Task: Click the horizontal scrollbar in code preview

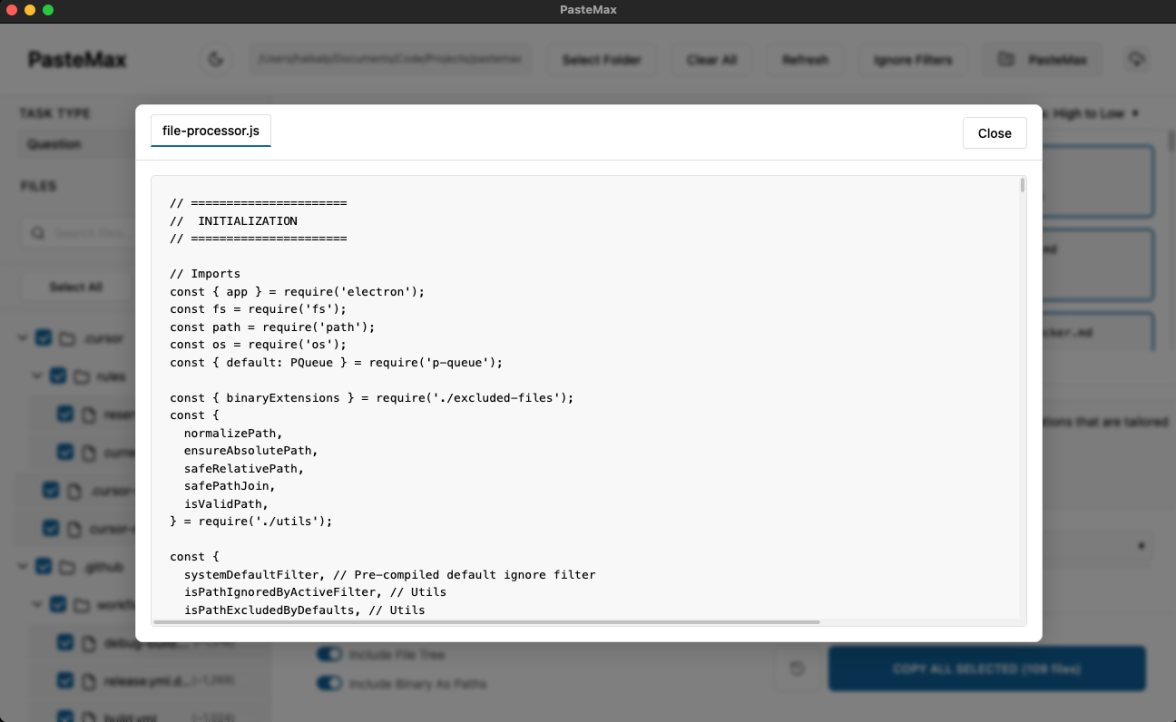Action: 486,622
